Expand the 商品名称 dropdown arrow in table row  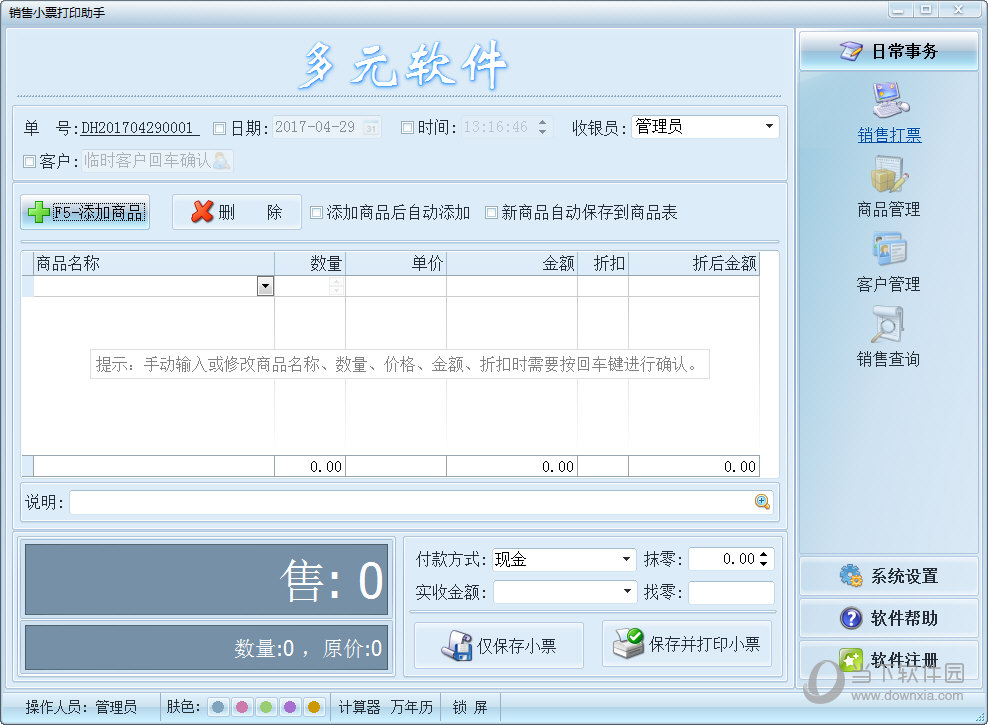tap(265, 286)
